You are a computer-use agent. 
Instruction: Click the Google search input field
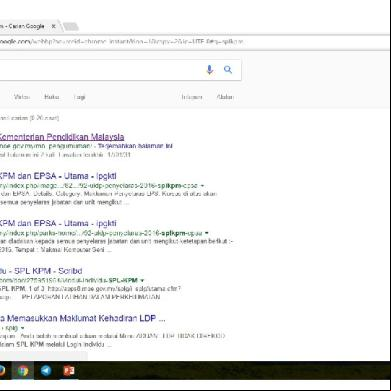click(x=100, y=70)
